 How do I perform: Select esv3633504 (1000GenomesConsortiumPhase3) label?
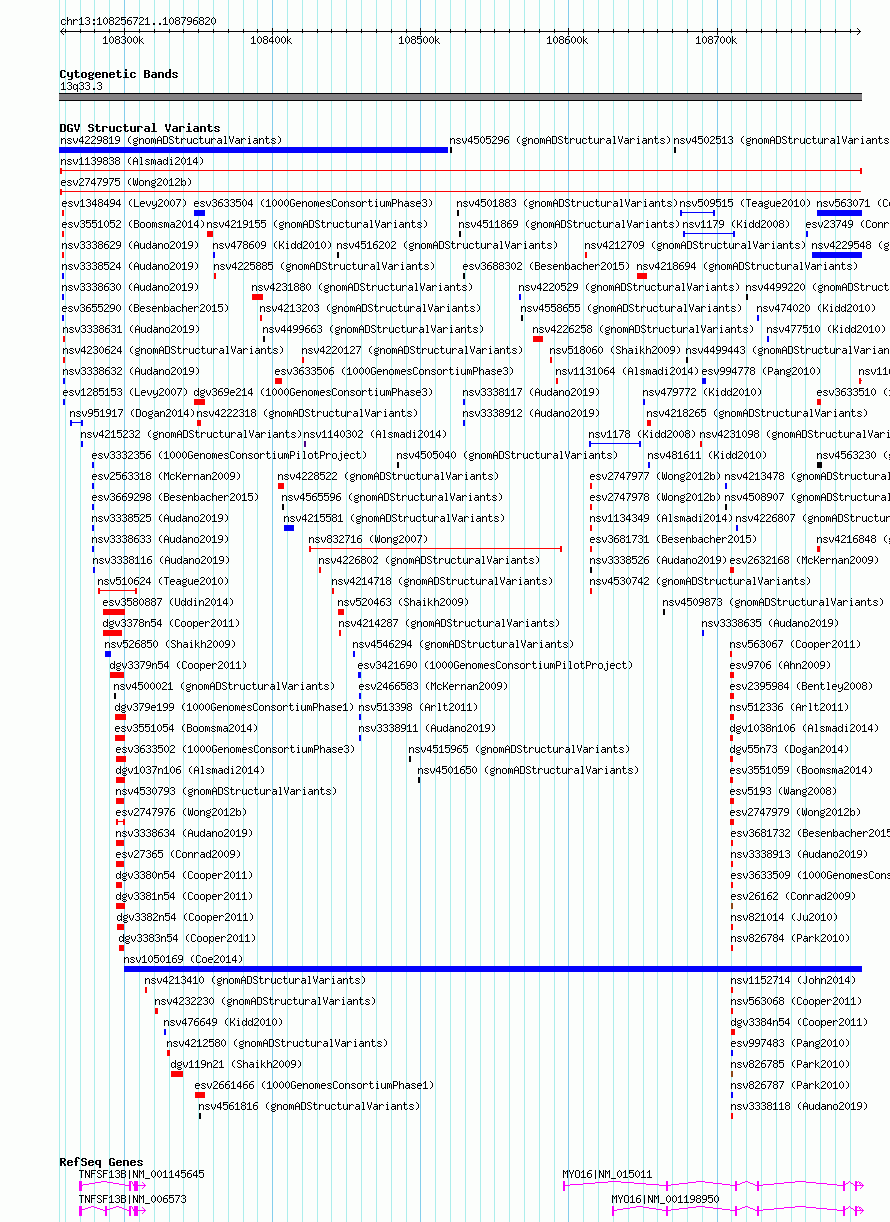click(314, 203)
